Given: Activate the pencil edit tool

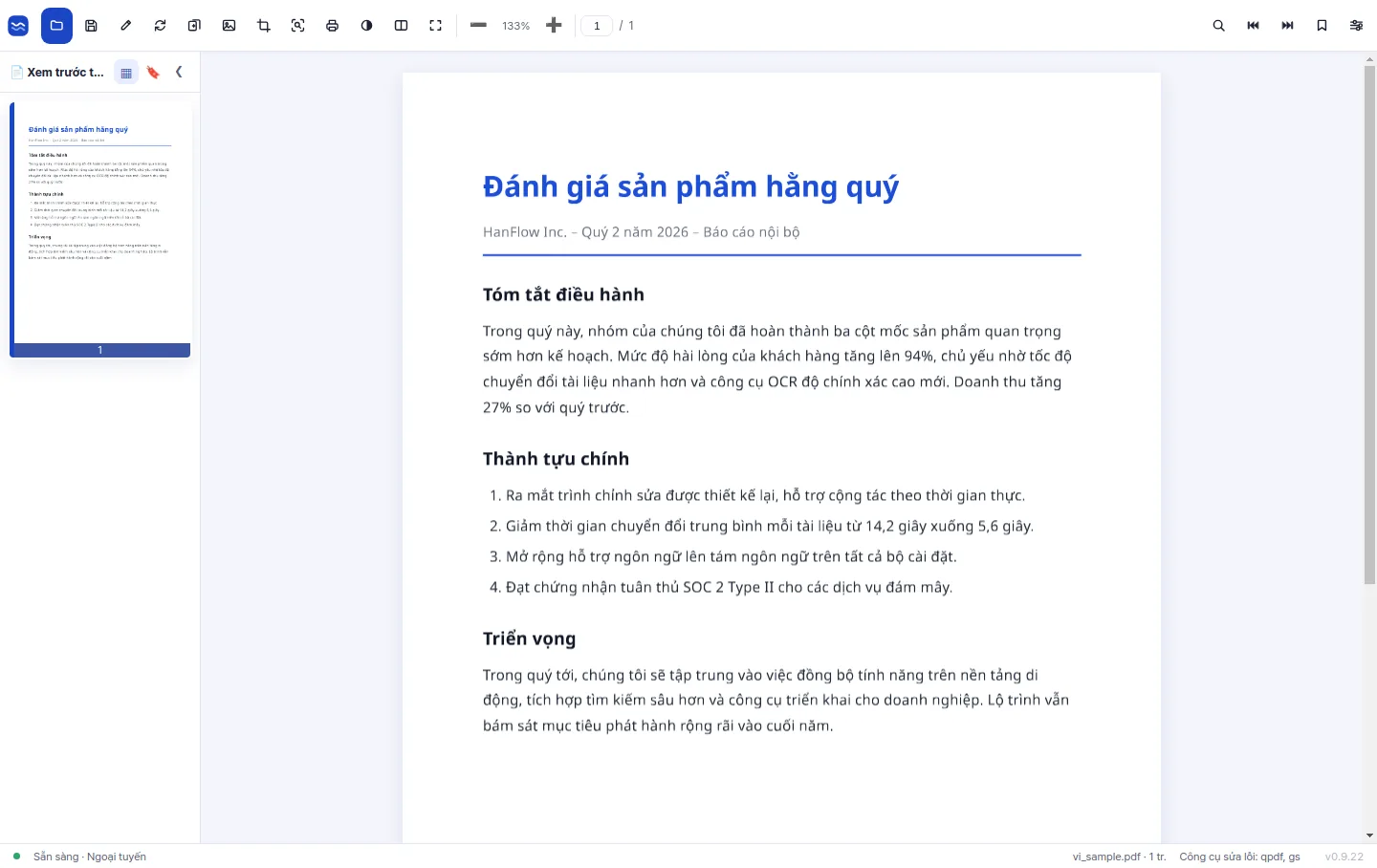Looking at the screenshot, I should [125, 26].
